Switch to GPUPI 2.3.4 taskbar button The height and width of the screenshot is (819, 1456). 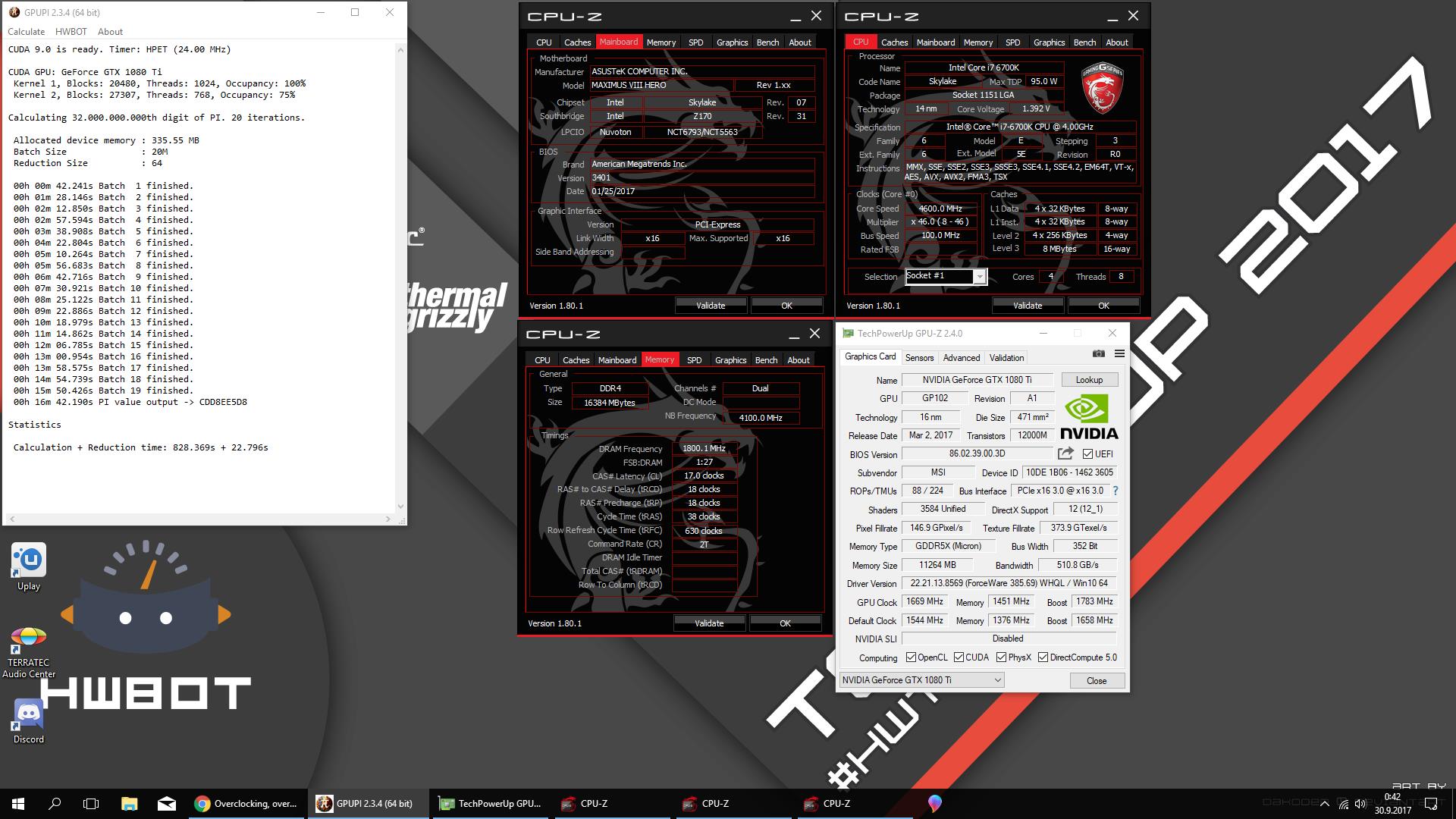[368, 803]
